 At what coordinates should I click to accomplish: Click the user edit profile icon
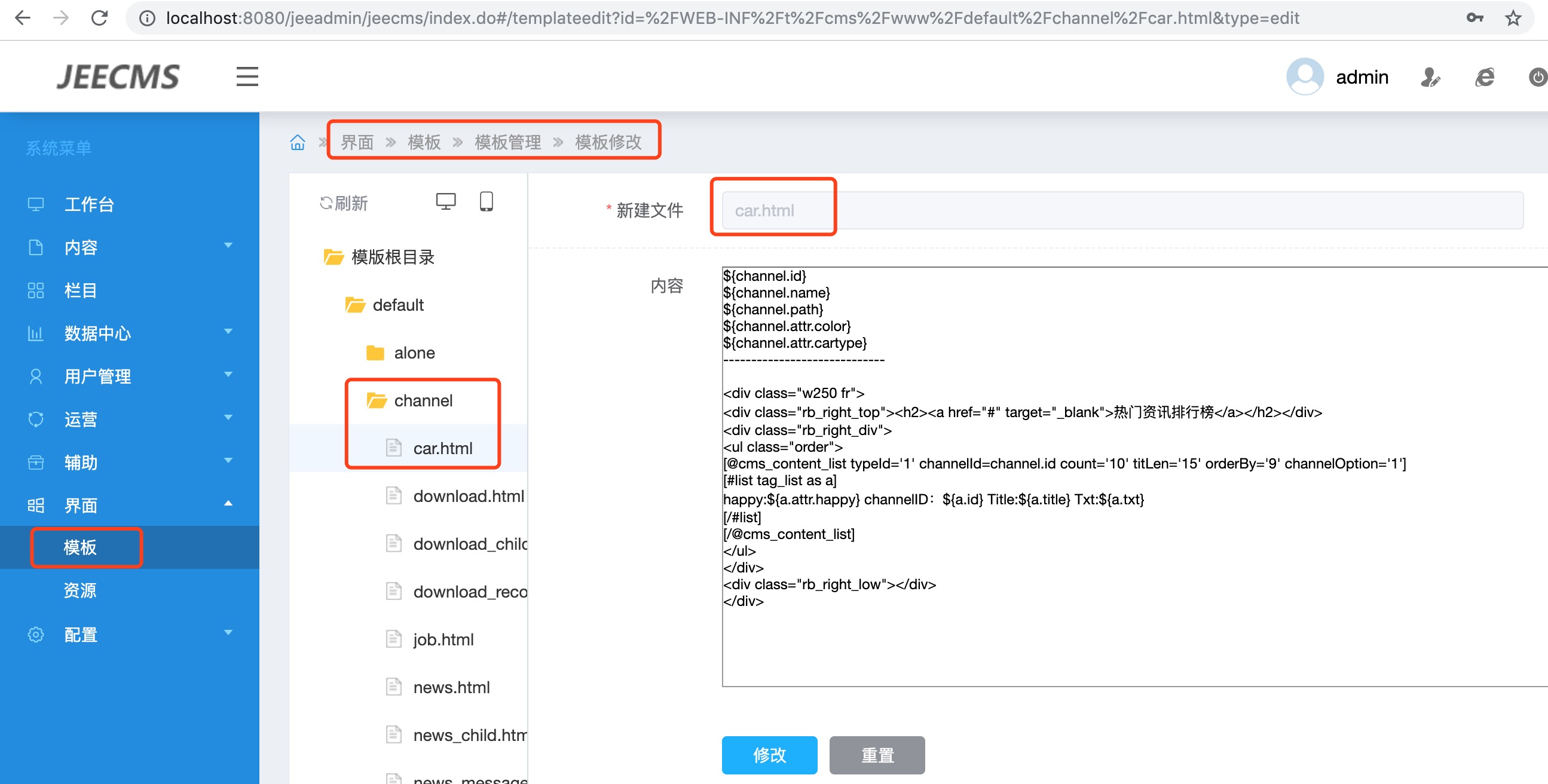1430,77
